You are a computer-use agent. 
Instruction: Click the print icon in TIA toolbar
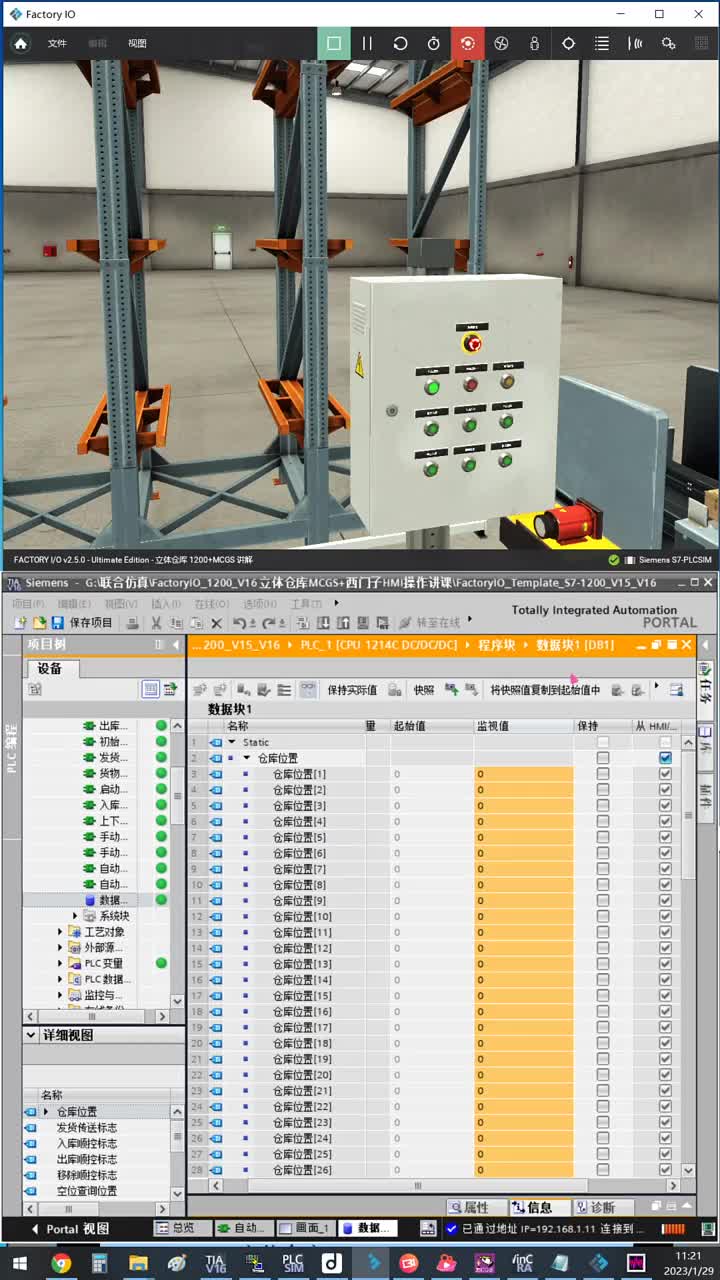click(x=132, y=622)
